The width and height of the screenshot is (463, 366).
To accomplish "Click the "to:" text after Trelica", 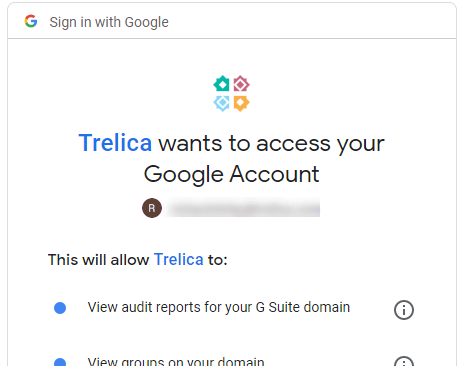I will (x=218, y=260).
